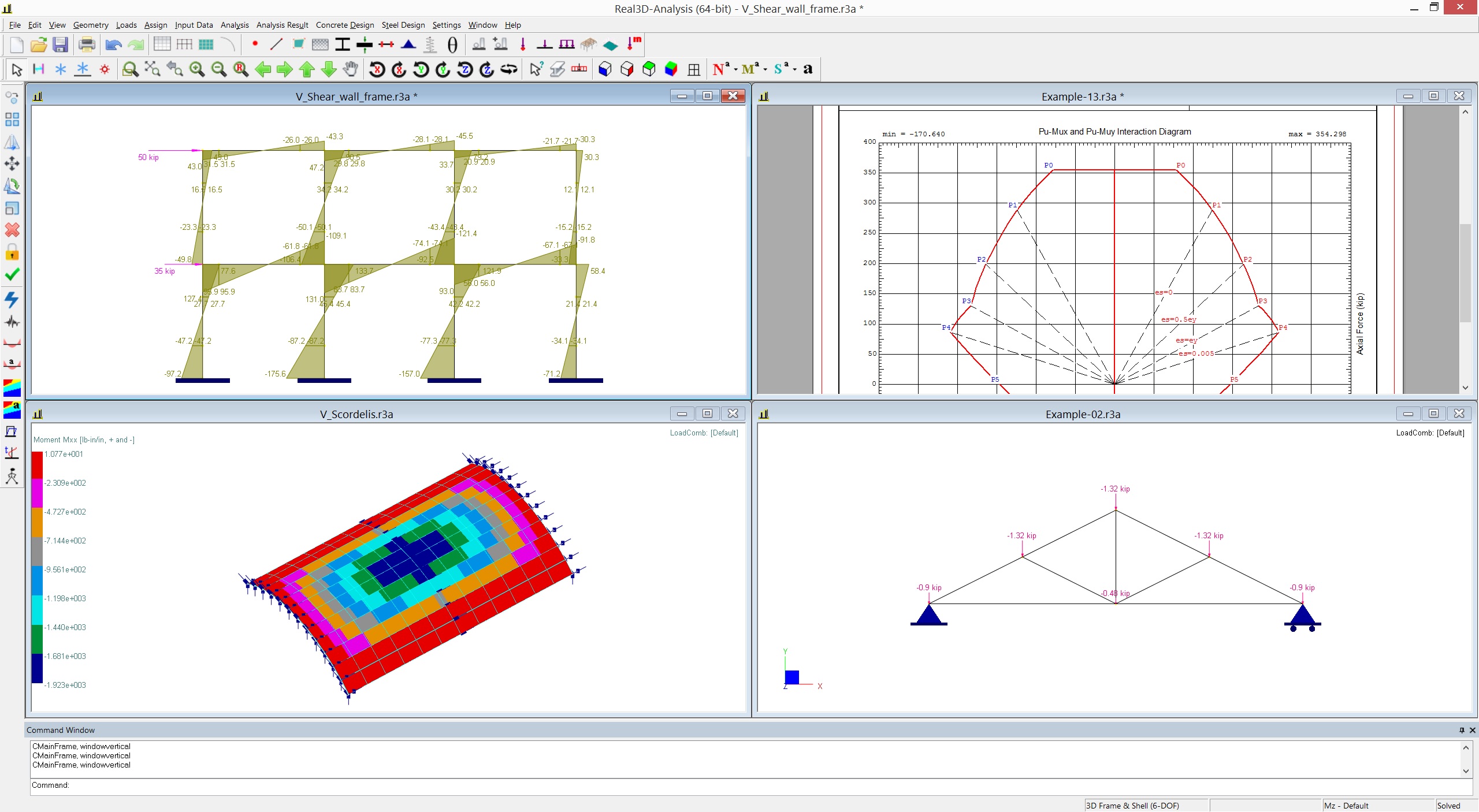Screen dimensions: 1479x812
Task: Click the rotate about X counterclockwise icon
Action: pos(377,69)
